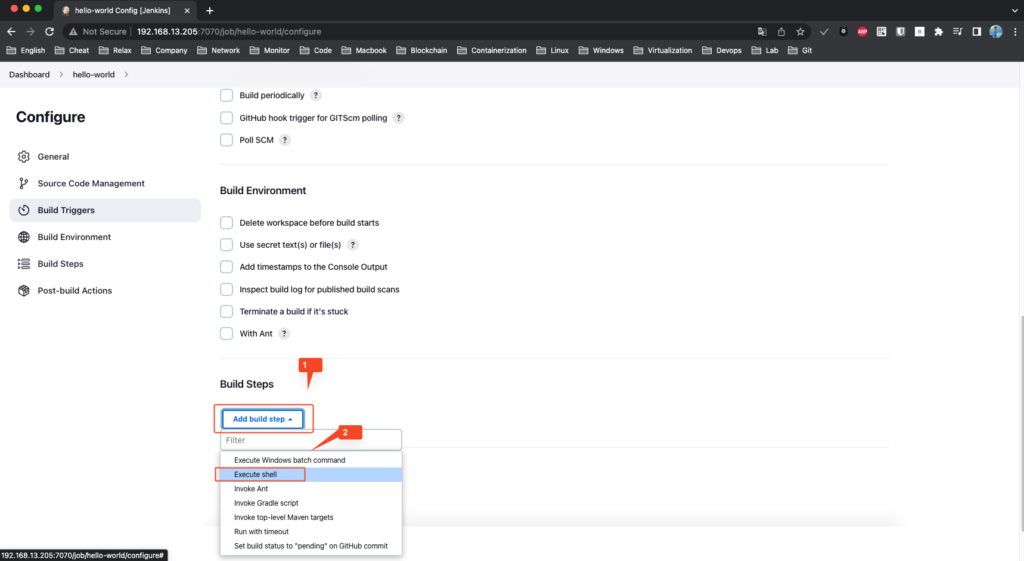Collapse the Add build step dropdown
The height and width of the screenshot is (561, 1024).
(x=263, y=419)
